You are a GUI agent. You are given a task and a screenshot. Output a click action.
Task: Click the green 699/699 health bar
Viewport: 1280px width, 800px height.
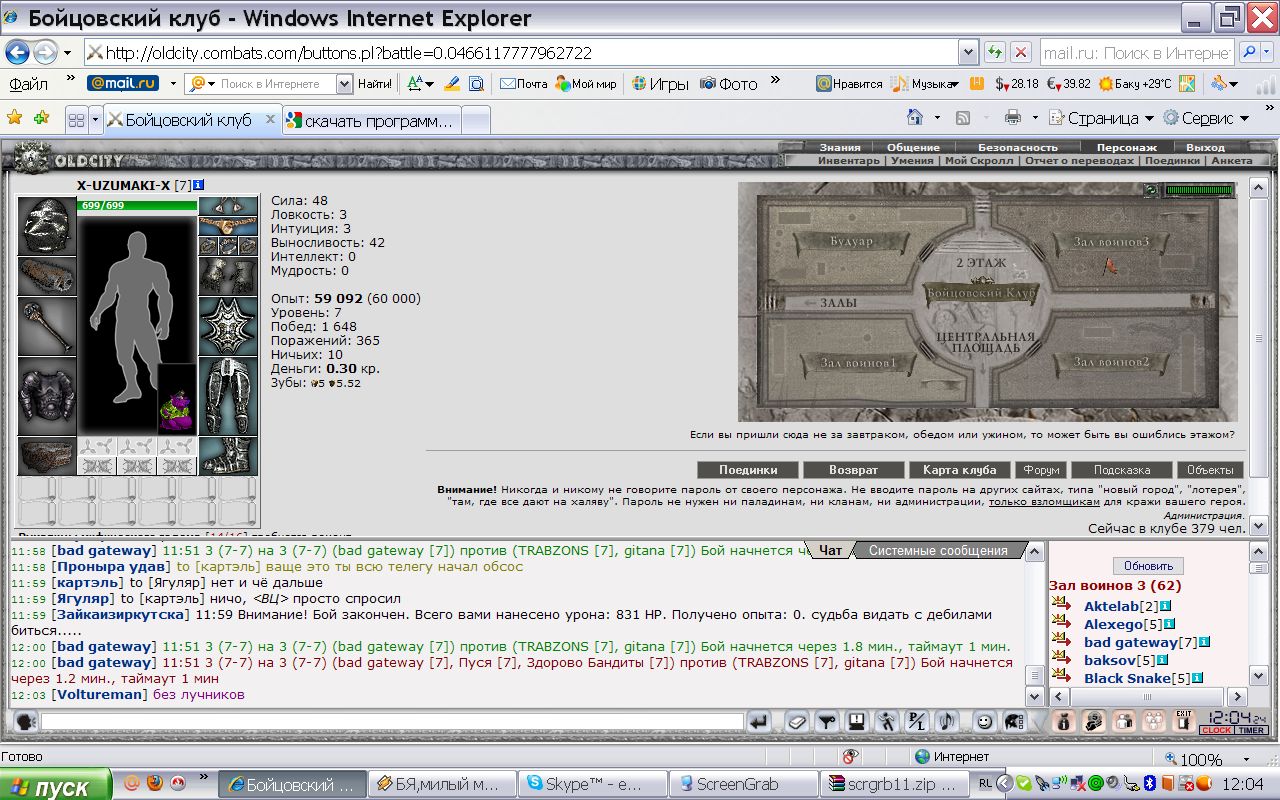pyautogui.click(x=137, y=205)
